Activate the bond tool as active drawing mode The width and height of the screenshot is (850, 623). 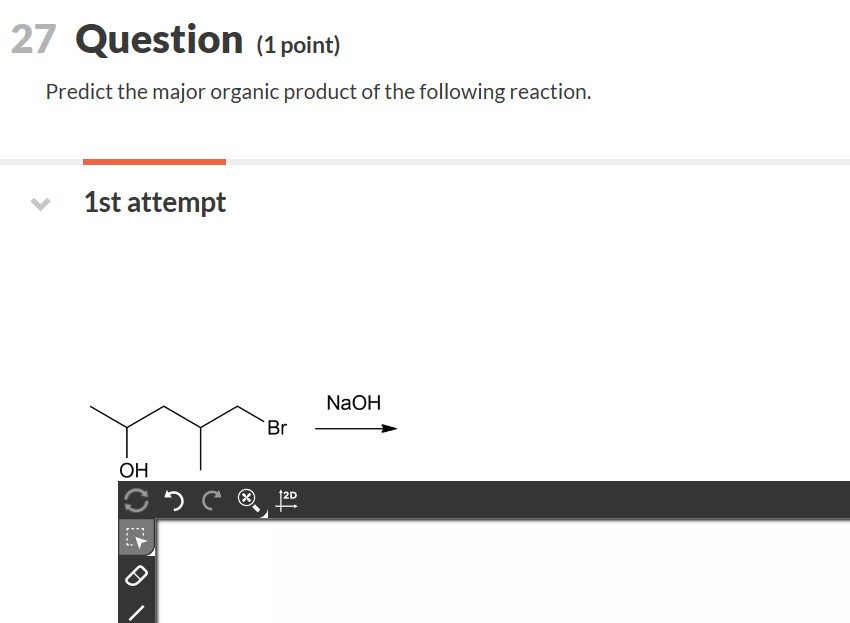pos(136,611)
